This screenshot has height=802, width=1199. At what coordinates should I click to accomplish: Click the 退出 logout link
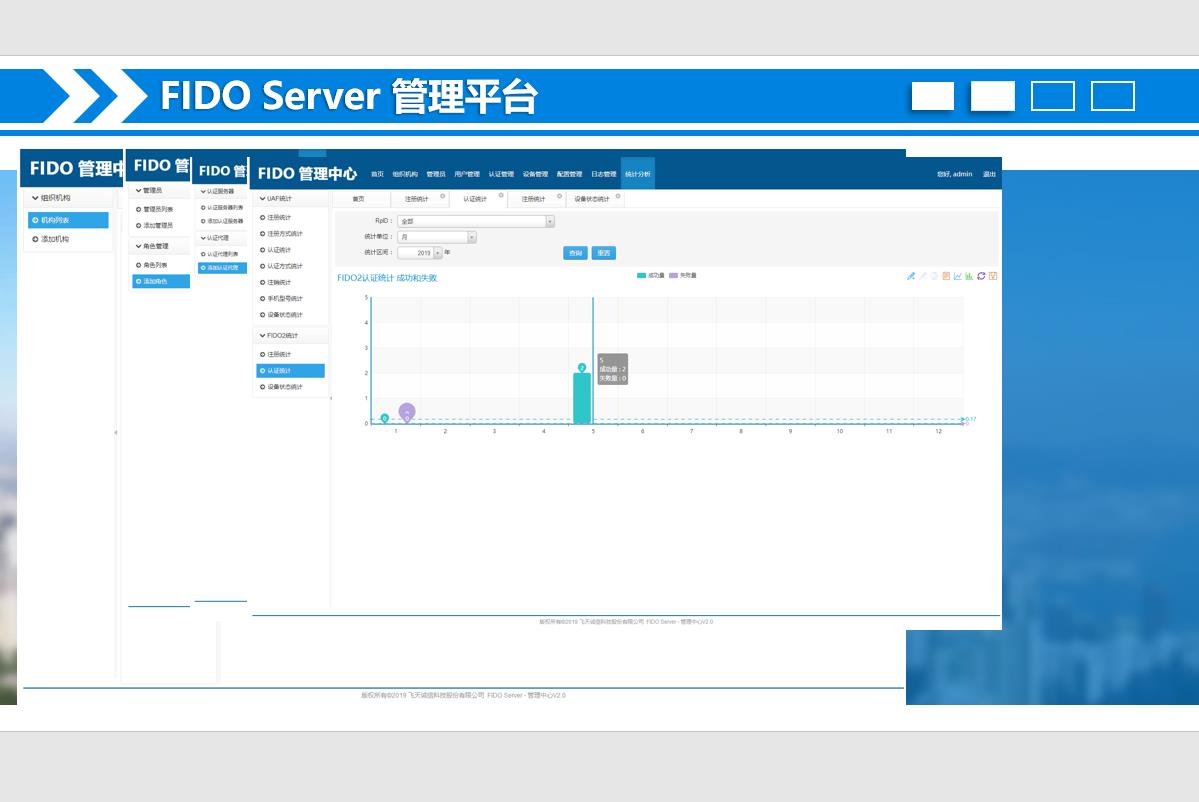pos(989,174)
